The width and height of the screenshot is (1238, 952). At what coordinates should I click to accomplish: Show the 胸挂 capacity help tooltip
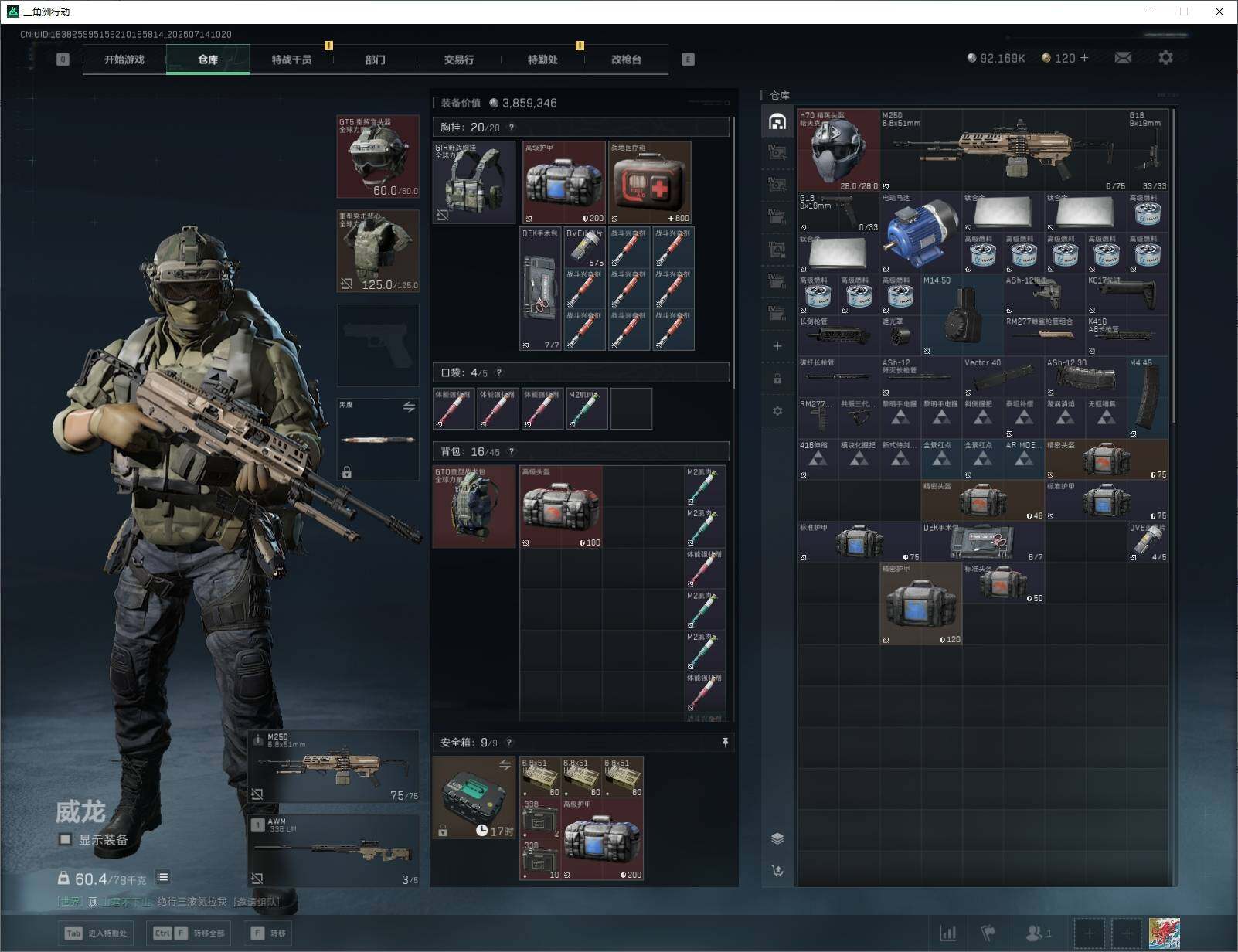coord(511,127)
